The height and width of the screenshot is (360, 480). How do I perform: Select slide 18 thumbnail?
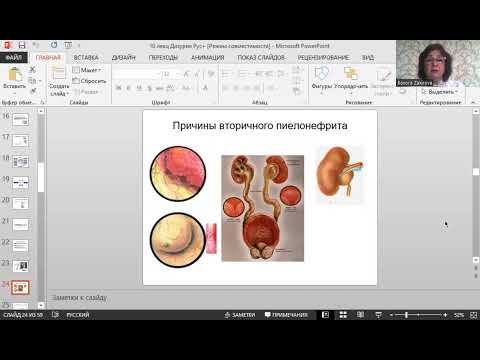point(20,161)
